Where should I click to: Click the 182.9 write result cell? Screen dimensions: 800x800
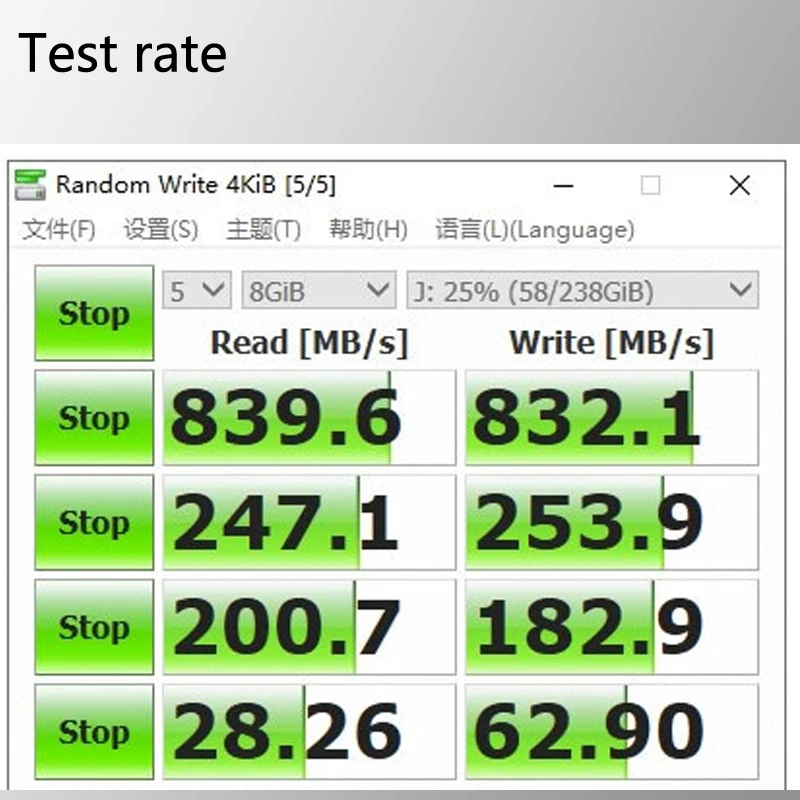click(x=612, y=627)
